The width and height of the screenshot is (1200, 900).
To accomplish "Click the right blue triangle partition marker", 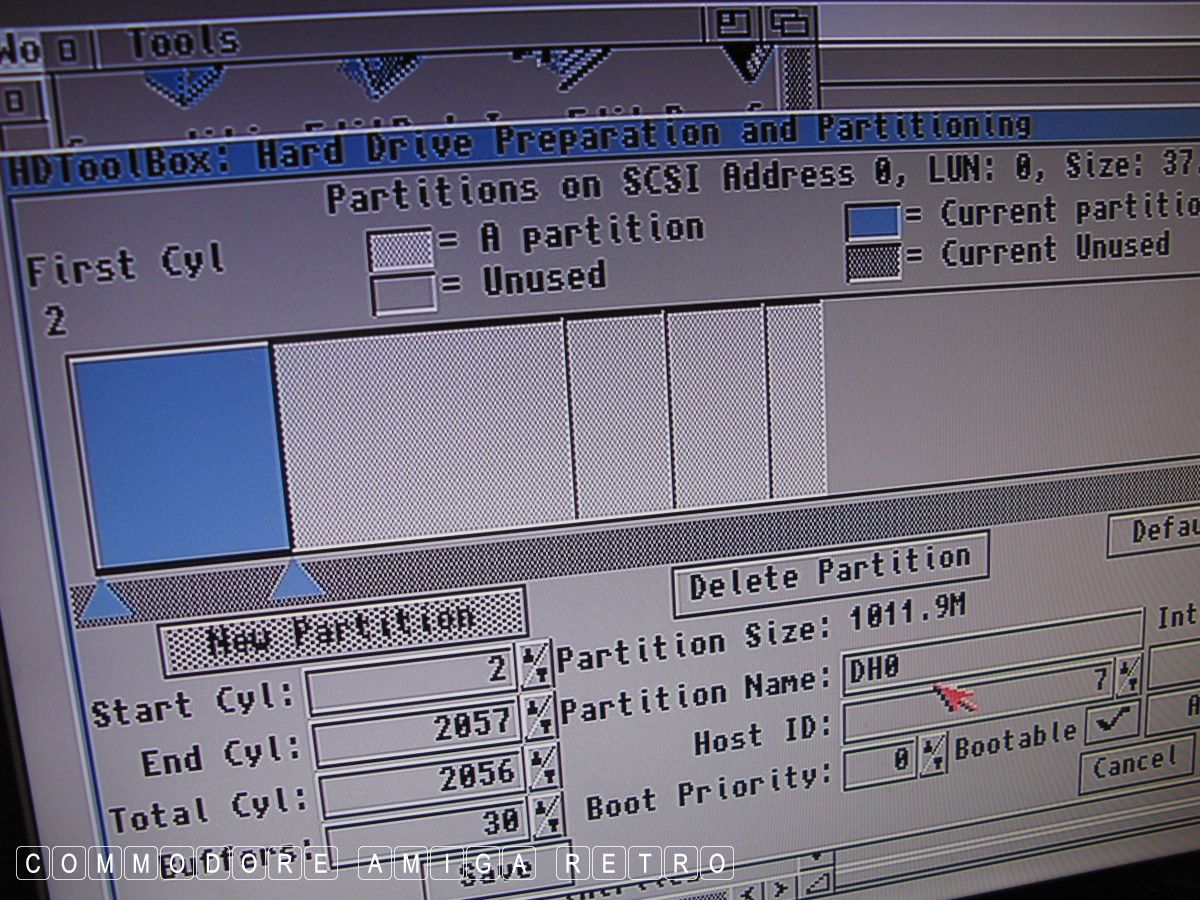I will click(297, 581).
